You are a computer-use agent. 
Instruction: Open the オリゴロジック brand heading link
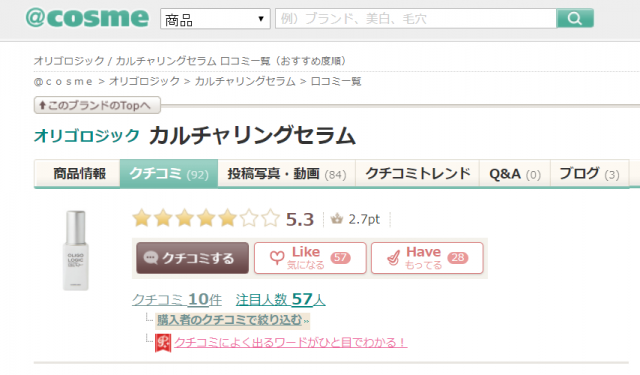point(87,135)
